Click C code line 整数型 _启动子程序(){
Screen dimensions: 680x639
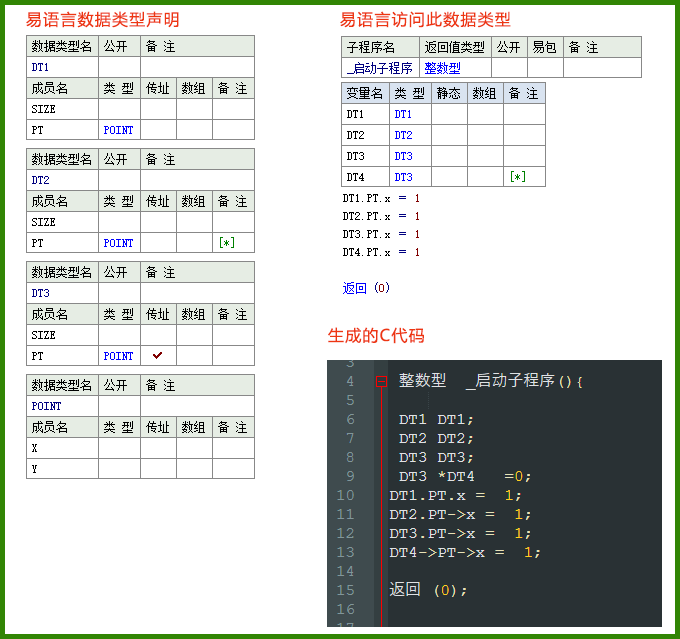pos(490,381)
